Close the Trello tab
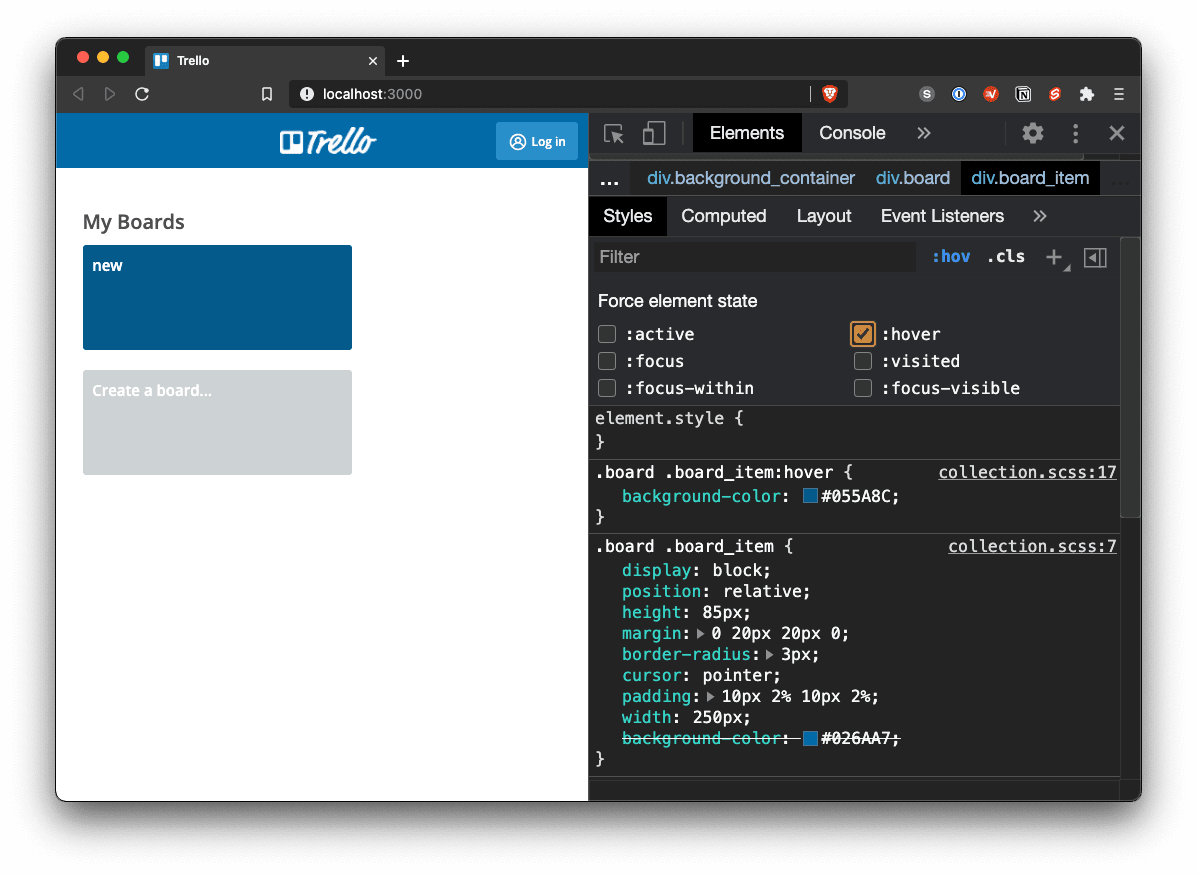The width and height of the screenshot is (1197, 875). [373, 61]
